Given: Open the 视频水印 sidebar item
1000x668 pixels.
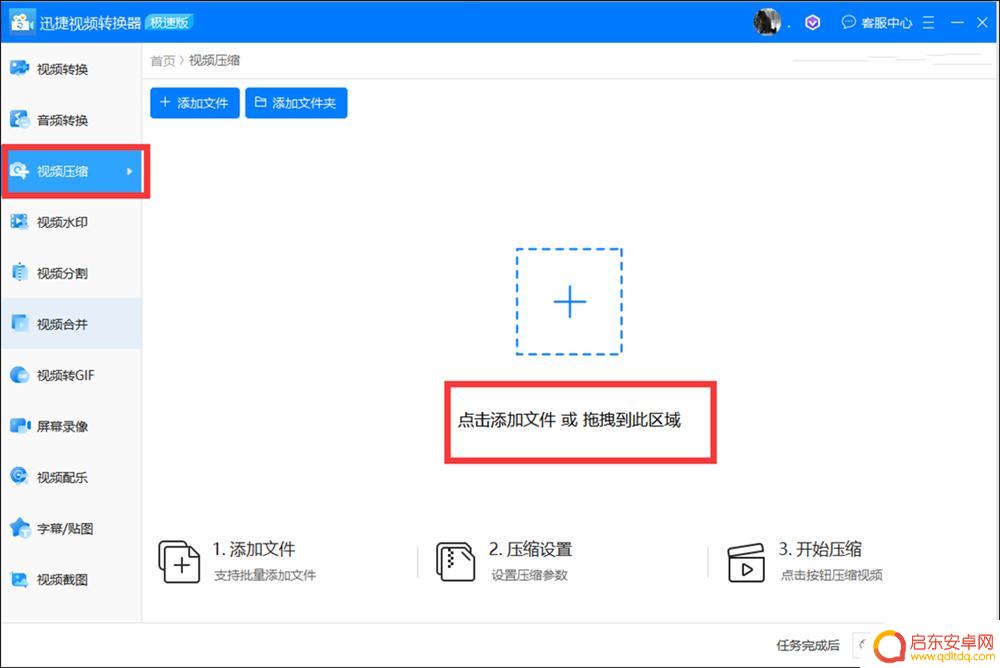Looking at the screenshot, I should (x=71, y=222).
